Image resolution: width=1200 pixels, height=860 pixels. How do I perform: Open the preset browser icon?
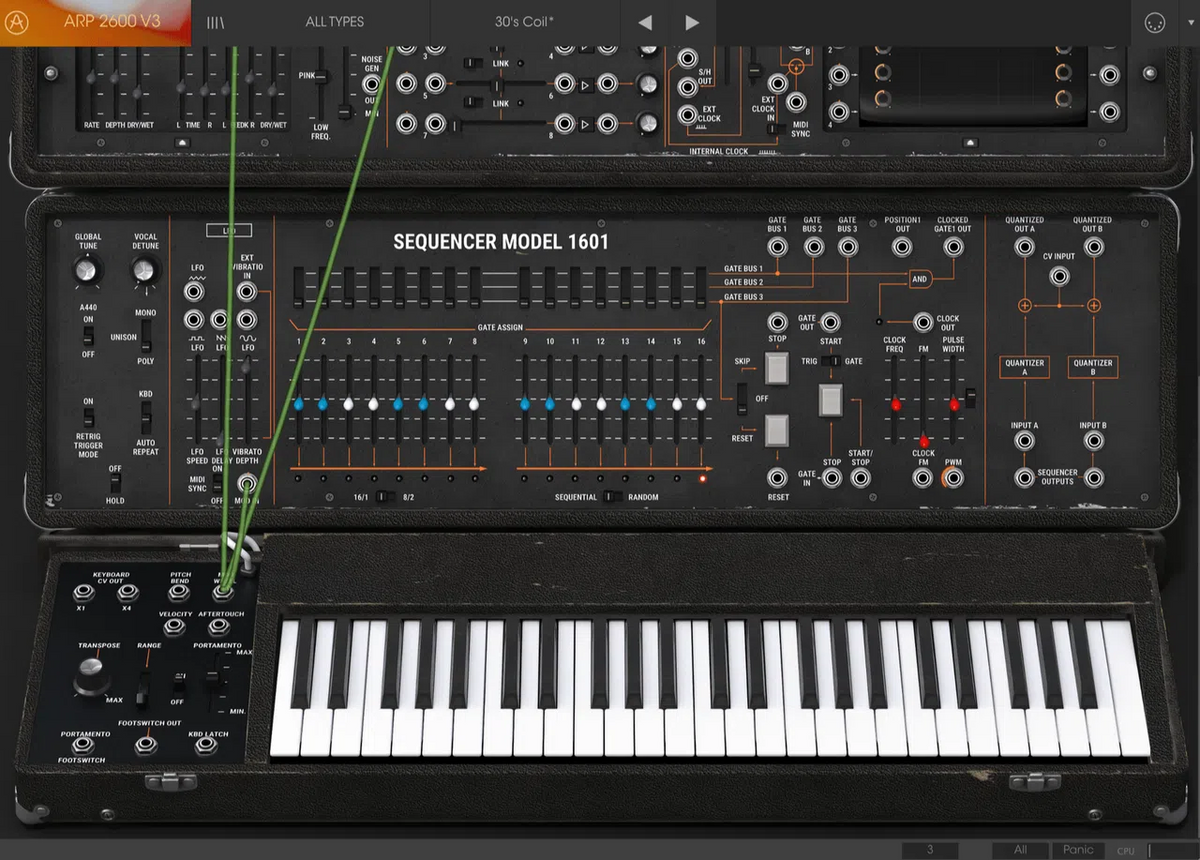(x=214, y=21)
